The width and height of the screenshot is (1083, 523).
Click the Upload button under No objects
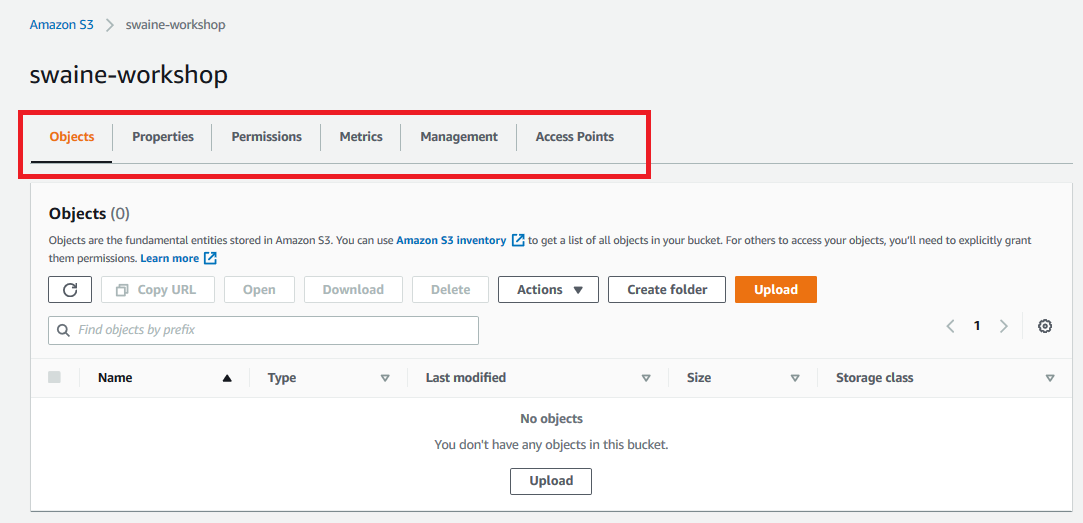click(x=551, y=481)
